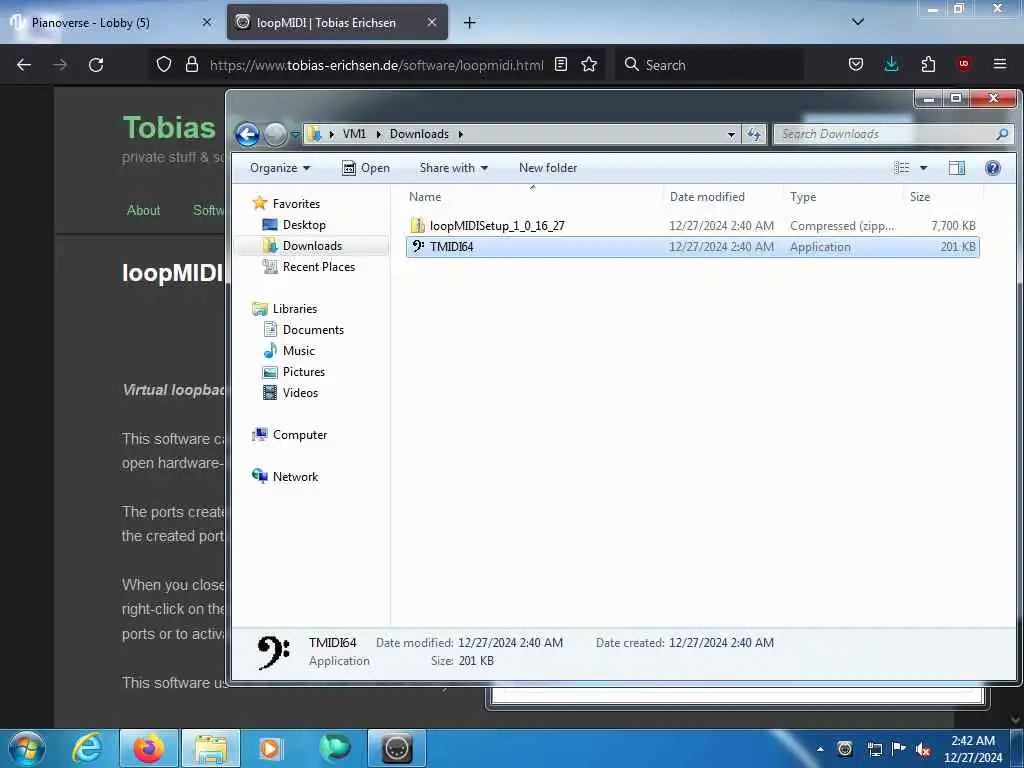The height and width of the screenshot is (768, 1024).
Task: Expand arrow after Downloads breadcrumb
Action: click(460, 134)
